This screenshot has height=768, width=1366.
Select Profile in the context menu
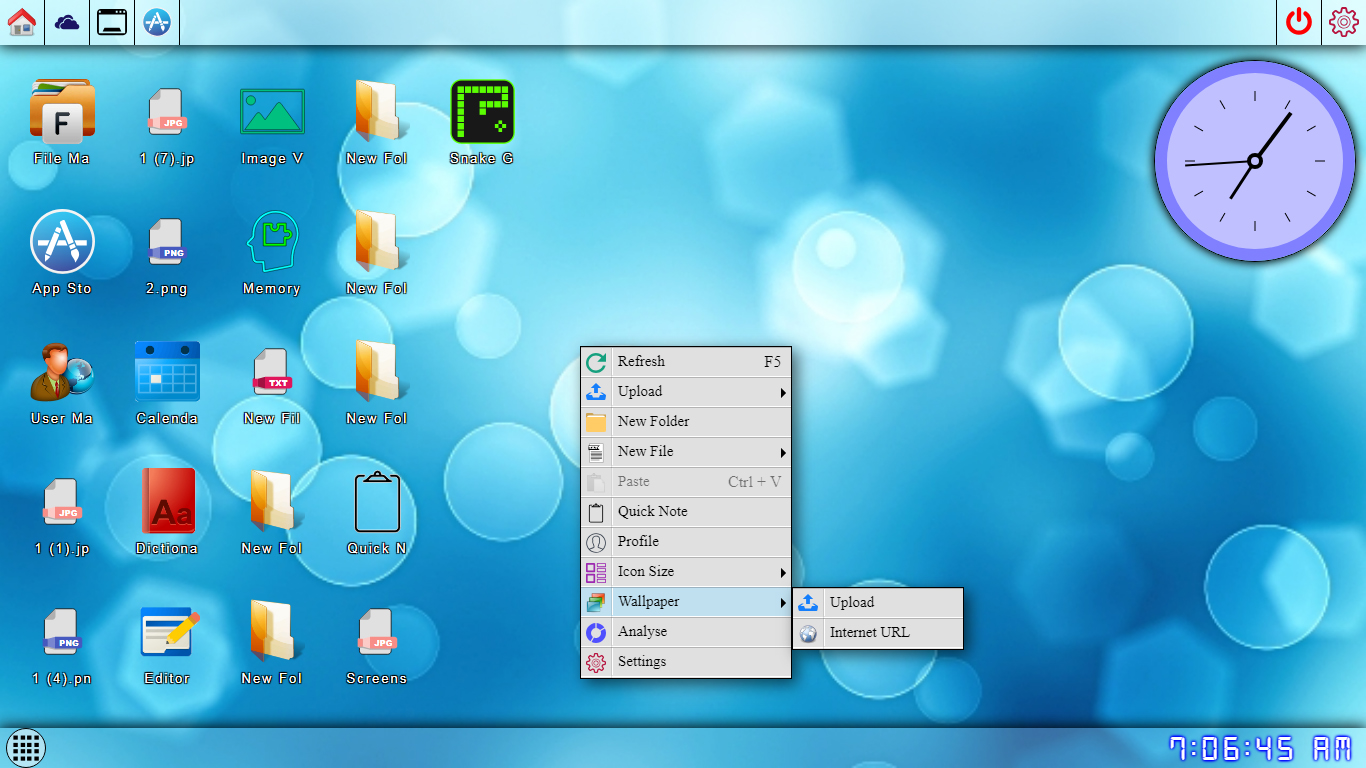click(686, 542)
